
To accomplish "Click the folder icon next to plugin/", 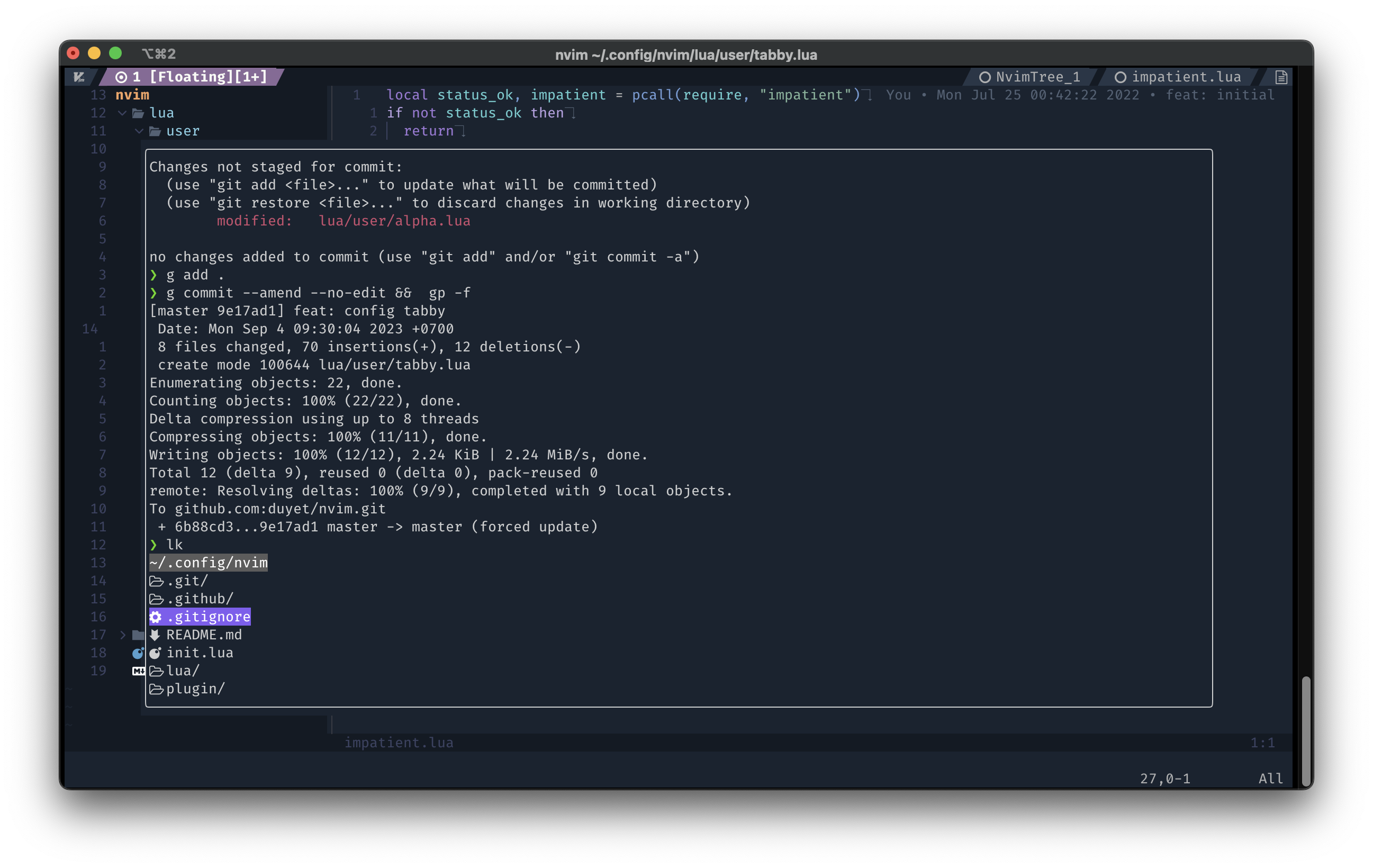I will click(x=156, y=689).
